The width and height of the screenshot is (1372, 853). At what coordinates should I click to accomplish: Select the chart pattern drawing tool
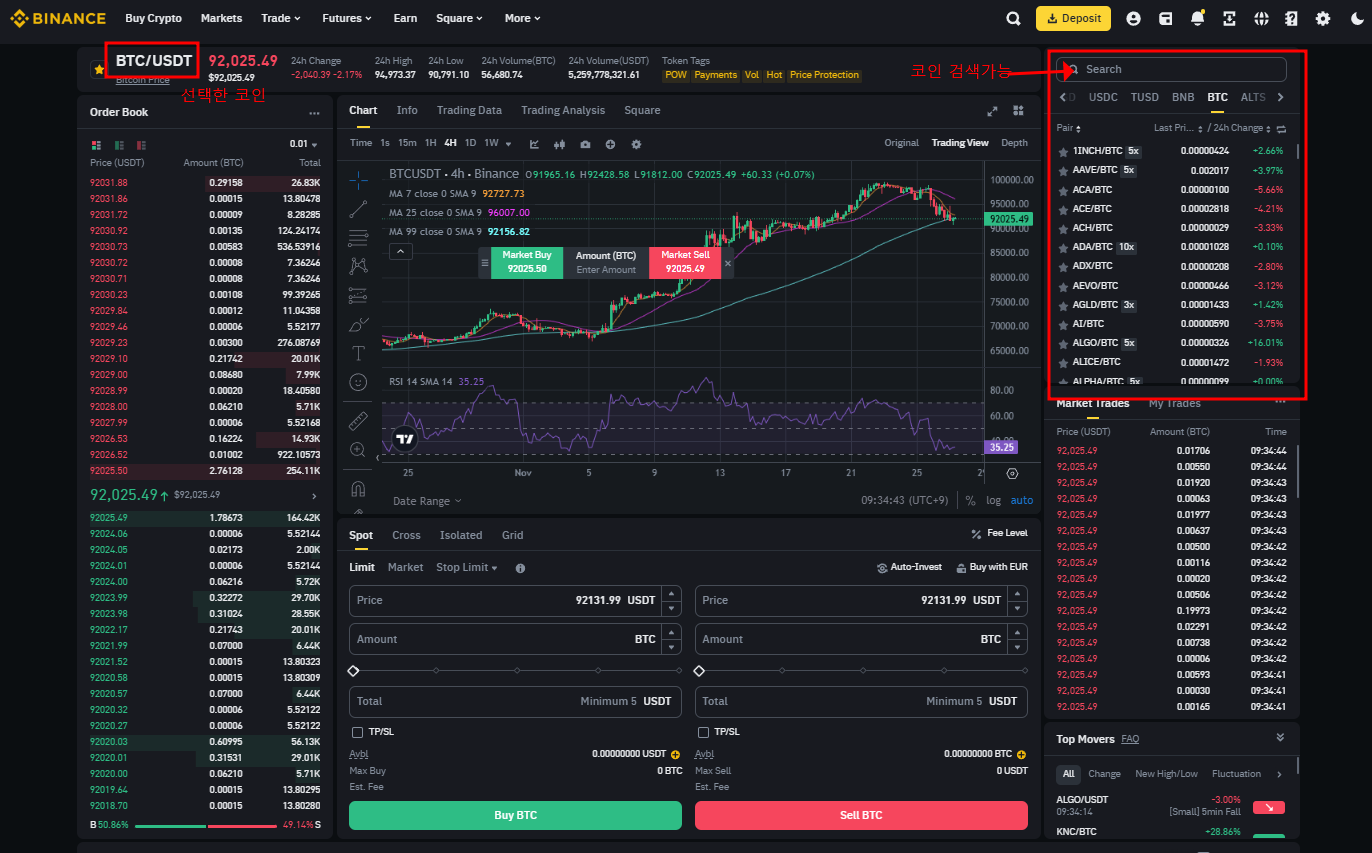point(359,266)
